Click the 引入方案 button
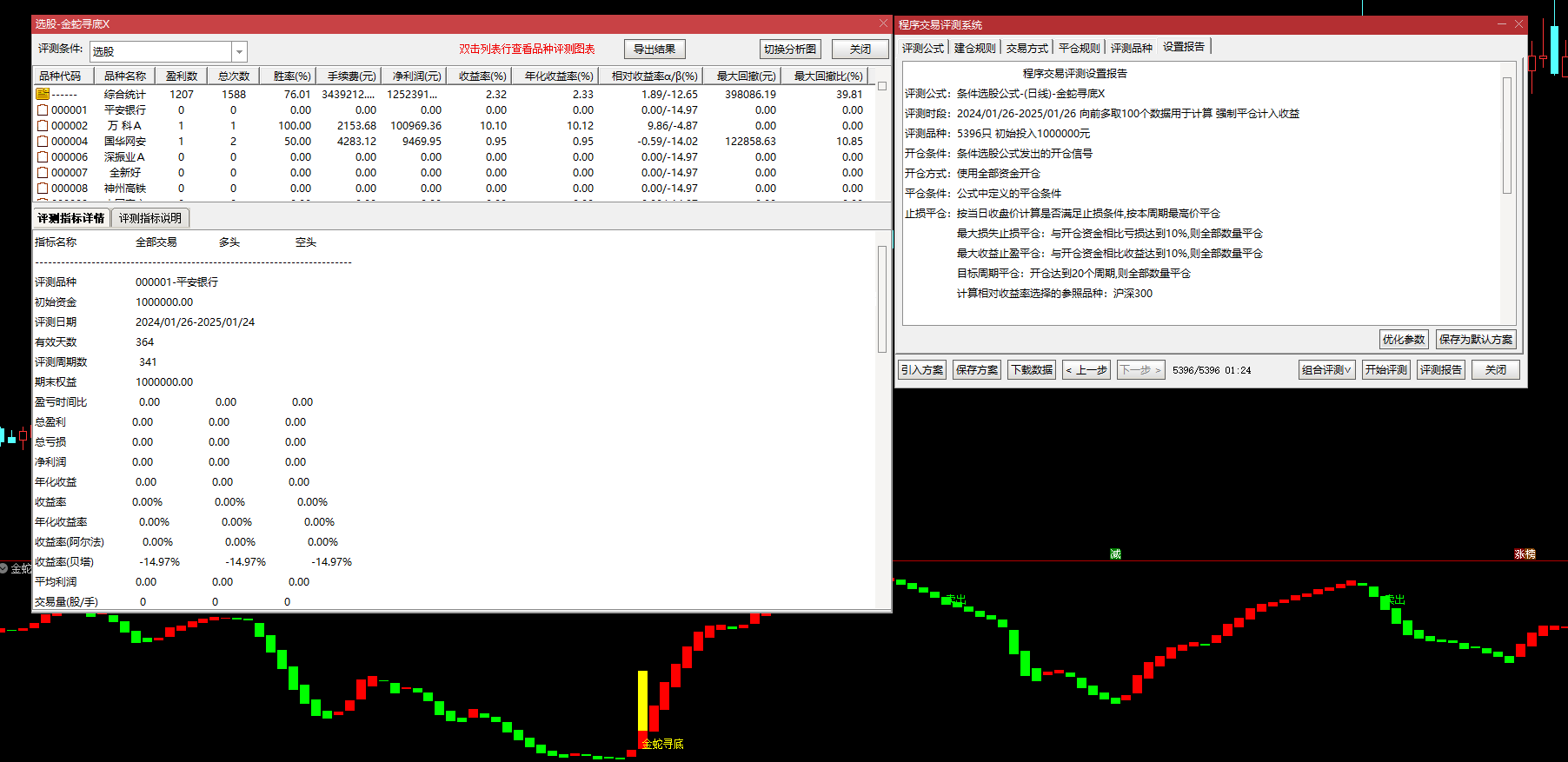 [x=922, y=369]
